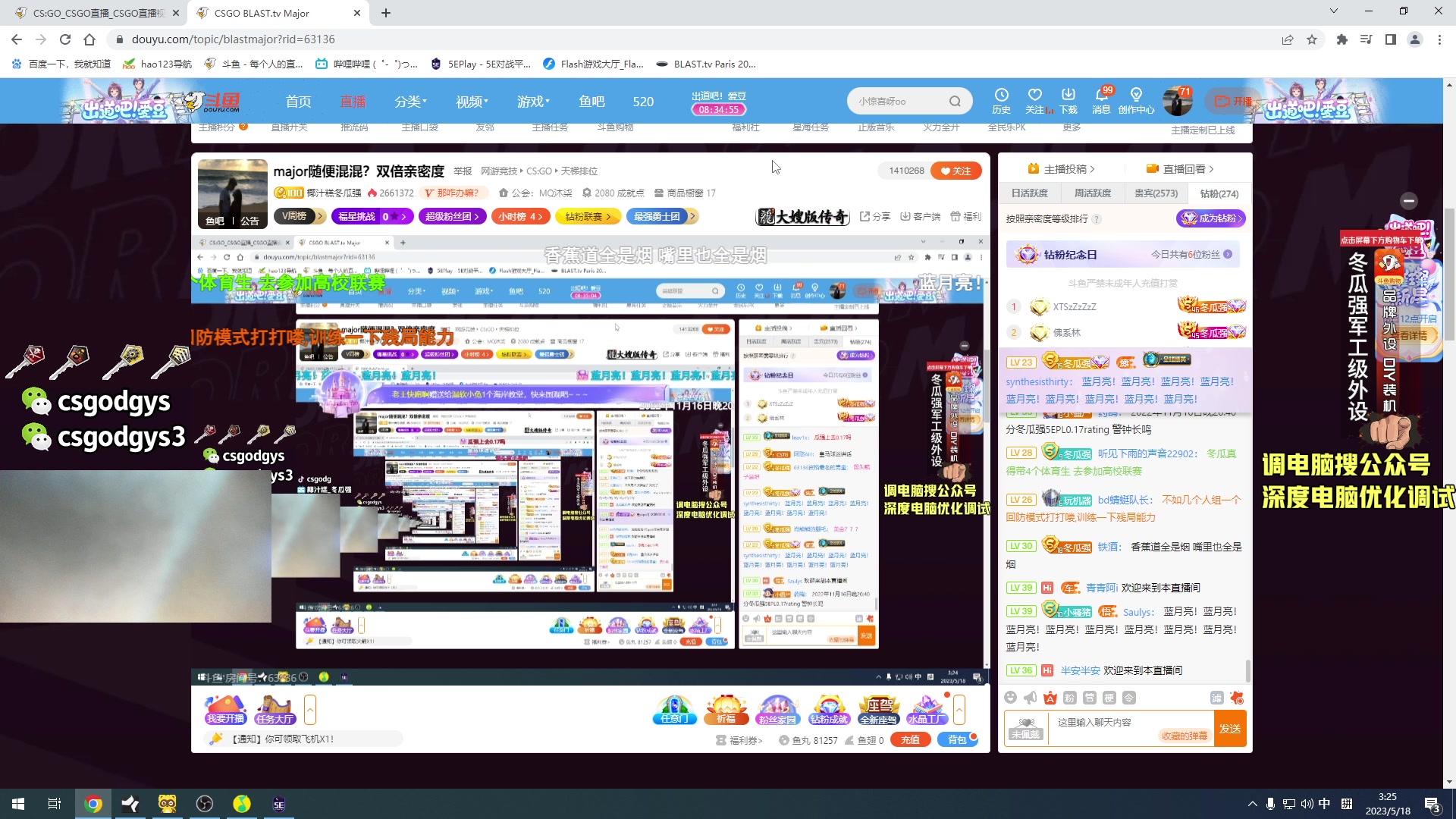The image size is (1456, 819).
Task: Click the 粉 fan danmaku icon
Action: 1069,698
